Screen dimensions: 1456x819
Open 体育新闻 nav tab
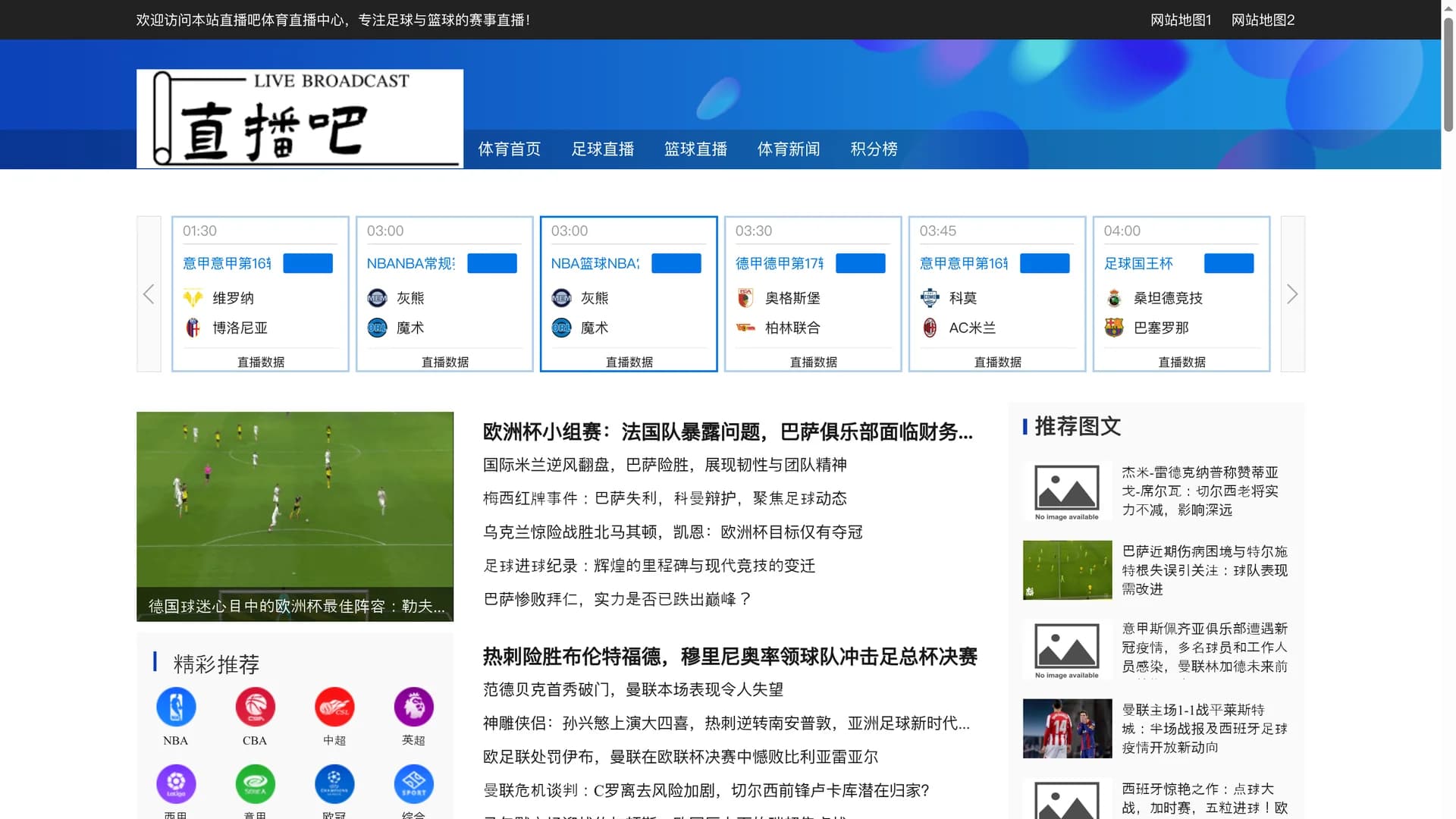[x=789, y=149]
